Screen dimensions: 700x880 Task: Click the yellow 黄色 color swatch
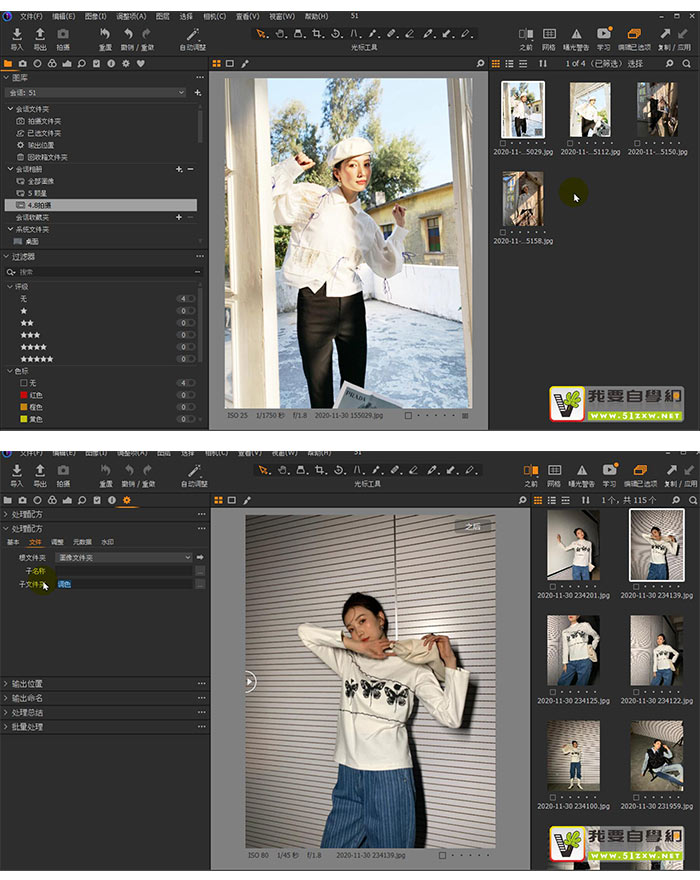pos(24,419)
